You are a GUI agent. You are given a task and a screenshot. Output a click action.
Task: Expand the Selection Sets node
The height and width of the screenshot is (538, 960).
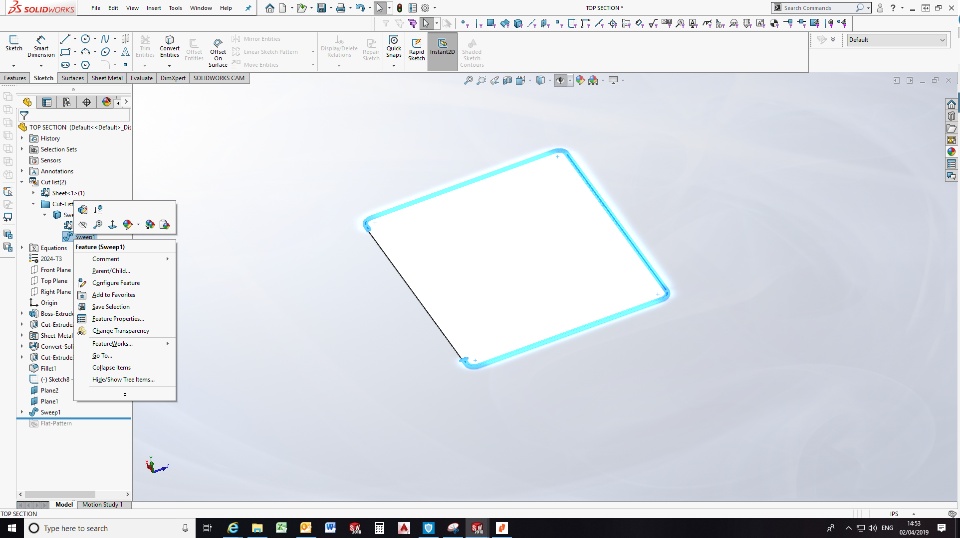pyautogui.click(x=22, y=149)
